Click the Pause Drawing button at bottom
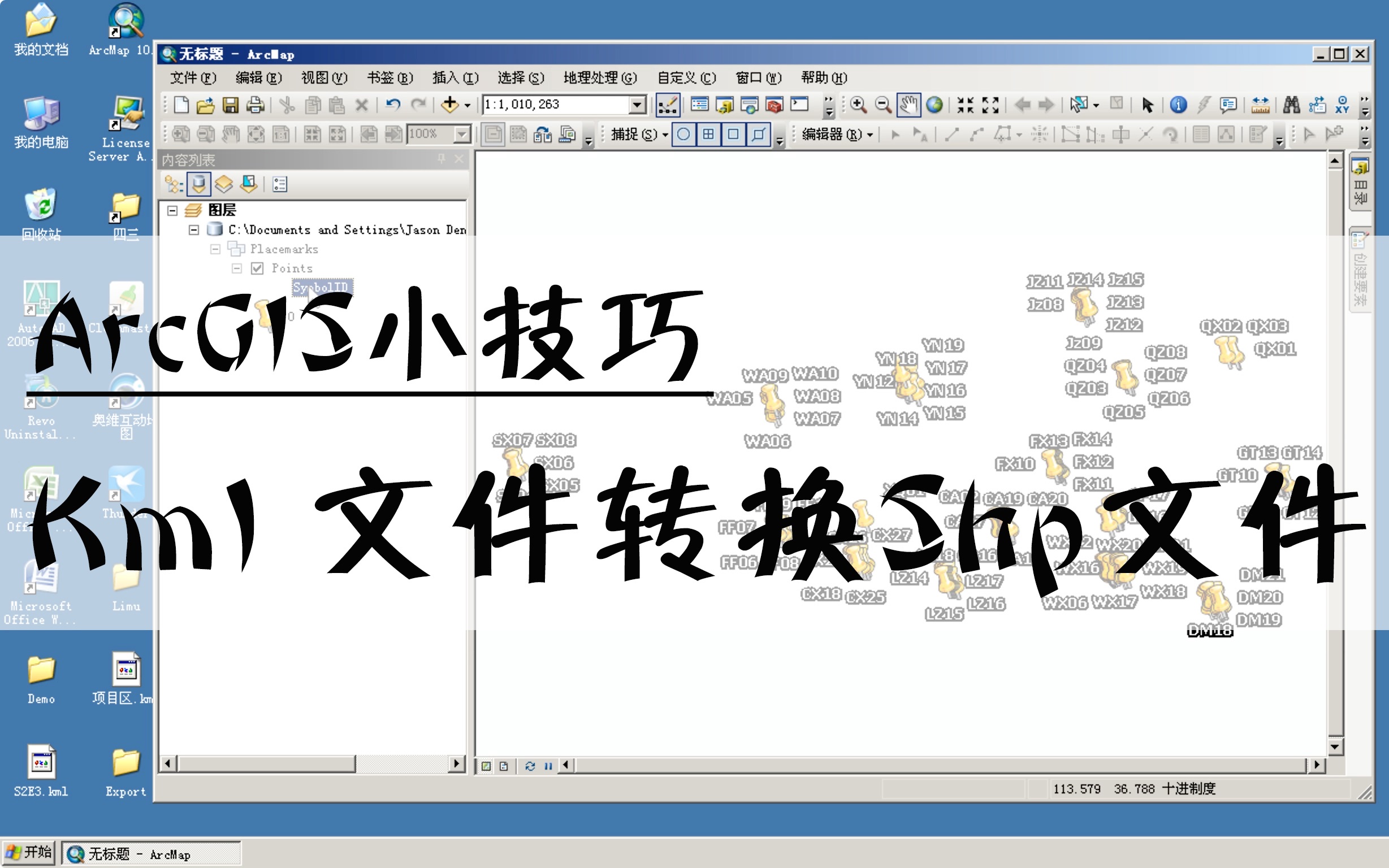The image size is (1389, 868). point(548,766)
